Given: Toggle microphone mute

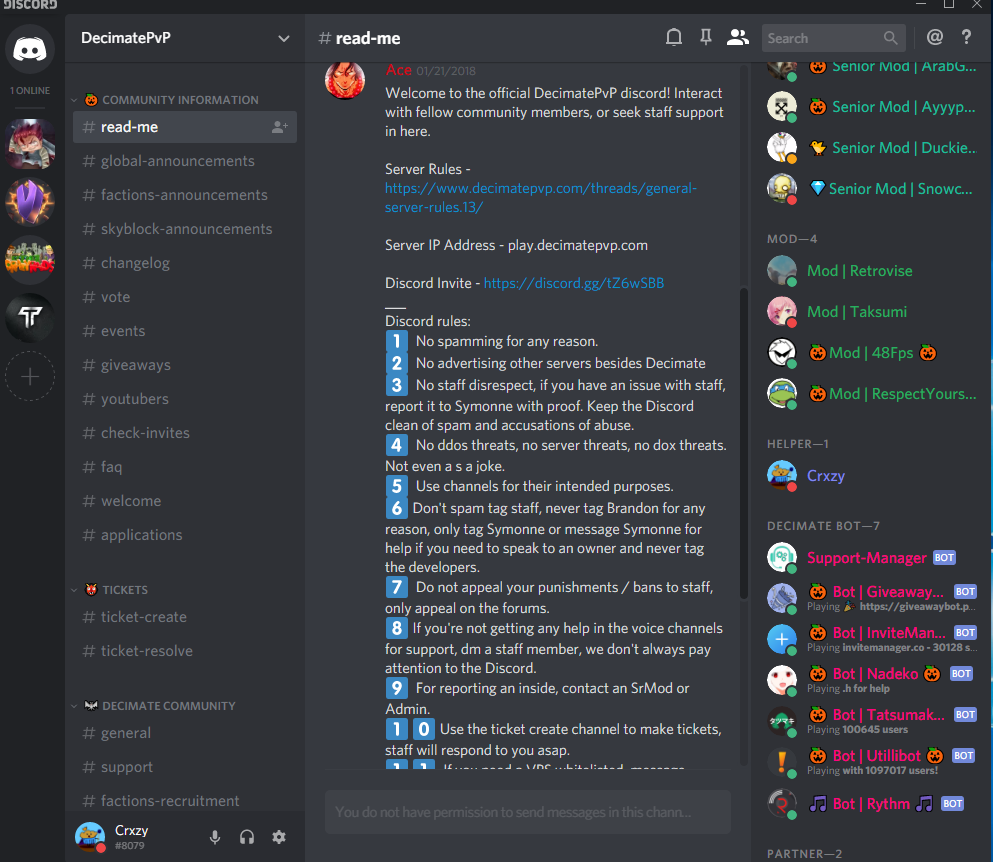Looking at the screenshot, I should coord(215,837).
